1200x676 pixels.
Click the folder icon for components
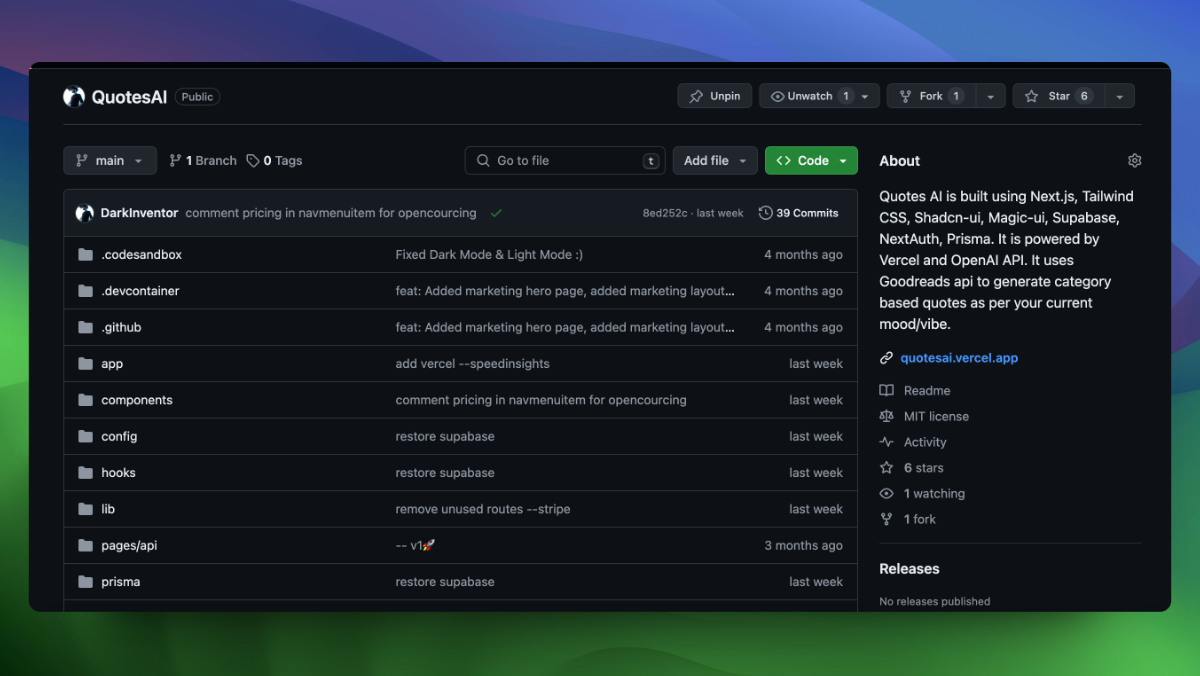(85, 400)
